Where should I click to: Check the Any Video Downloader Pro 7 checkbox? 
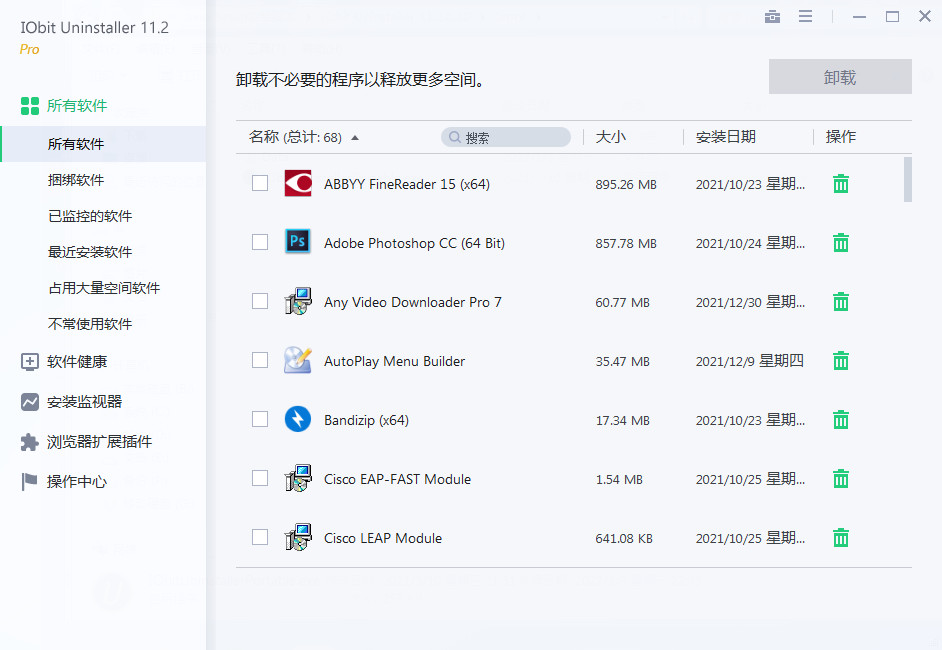click(x=260, y=301)
